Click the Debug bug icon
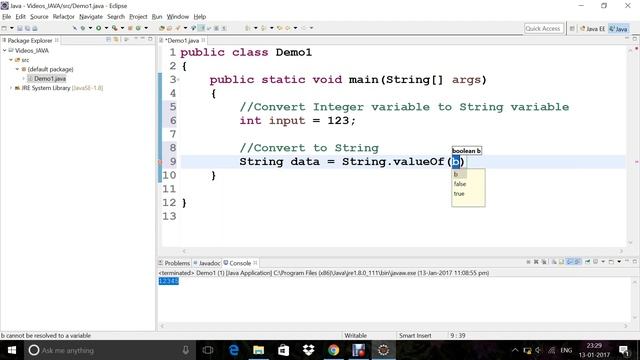 pos(83,28)
